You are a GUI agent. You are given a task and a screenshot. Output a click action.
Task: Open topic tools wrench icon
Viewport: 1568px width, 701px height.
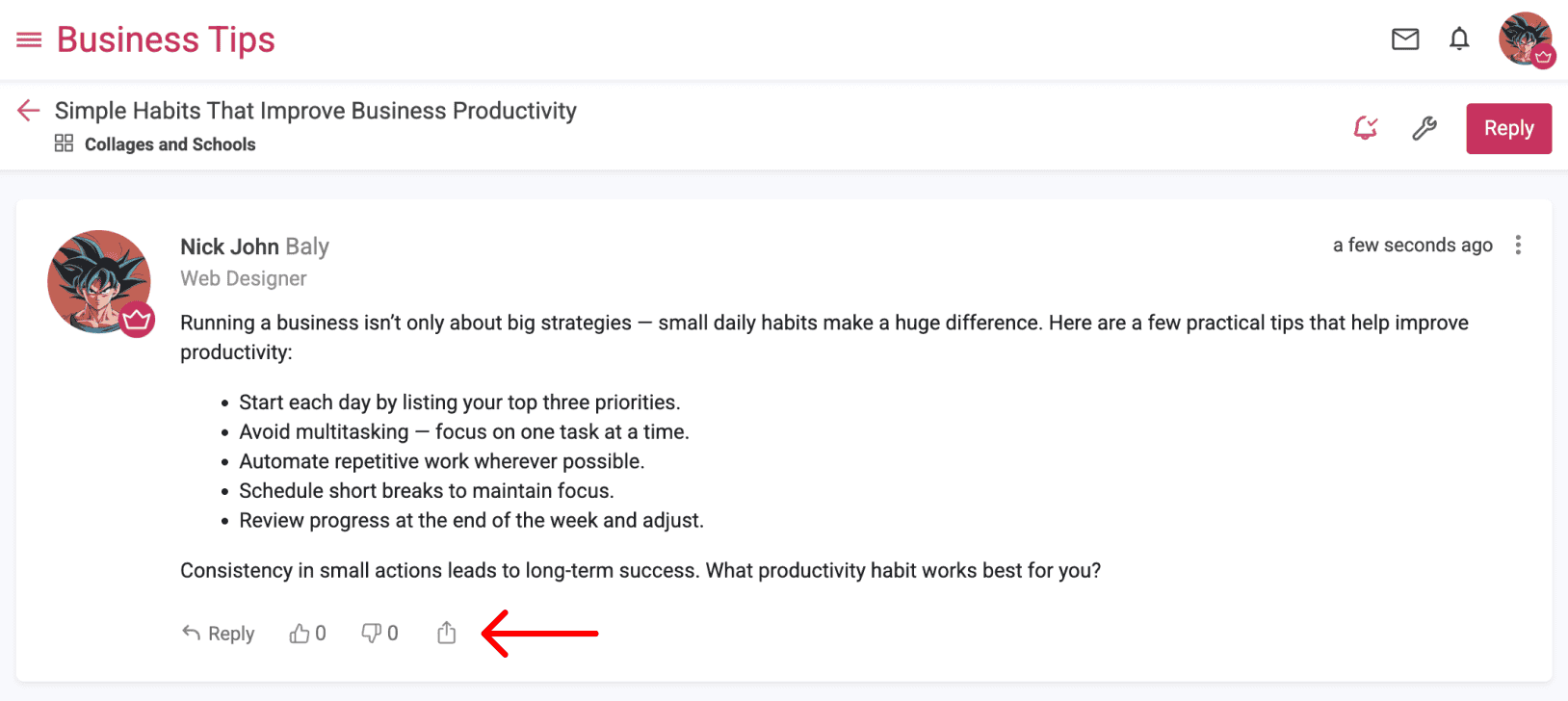pyautogui.click(x=1424, y=128)
